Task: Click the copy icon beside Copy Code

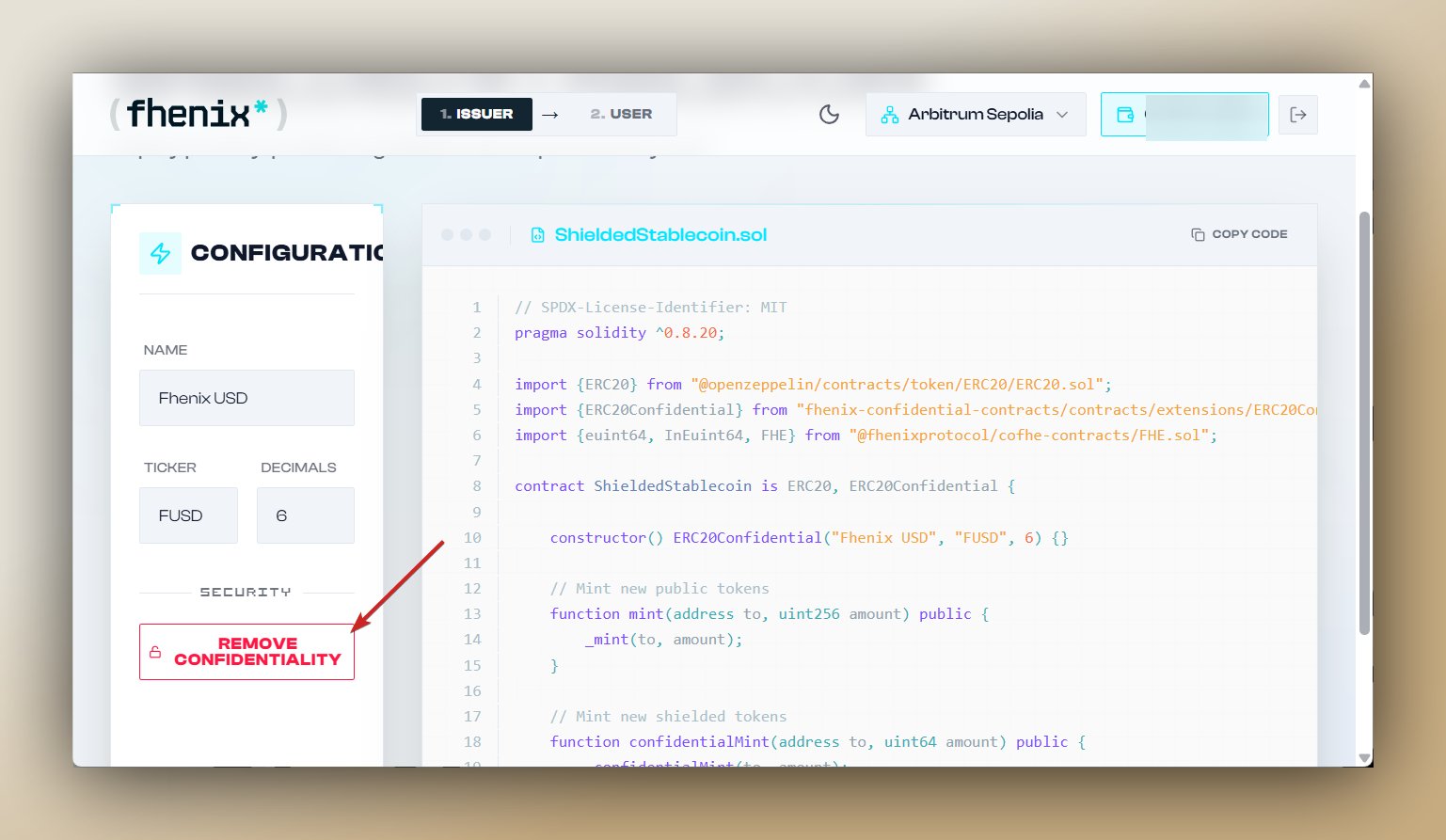Action: click(x=1198, y=234)
